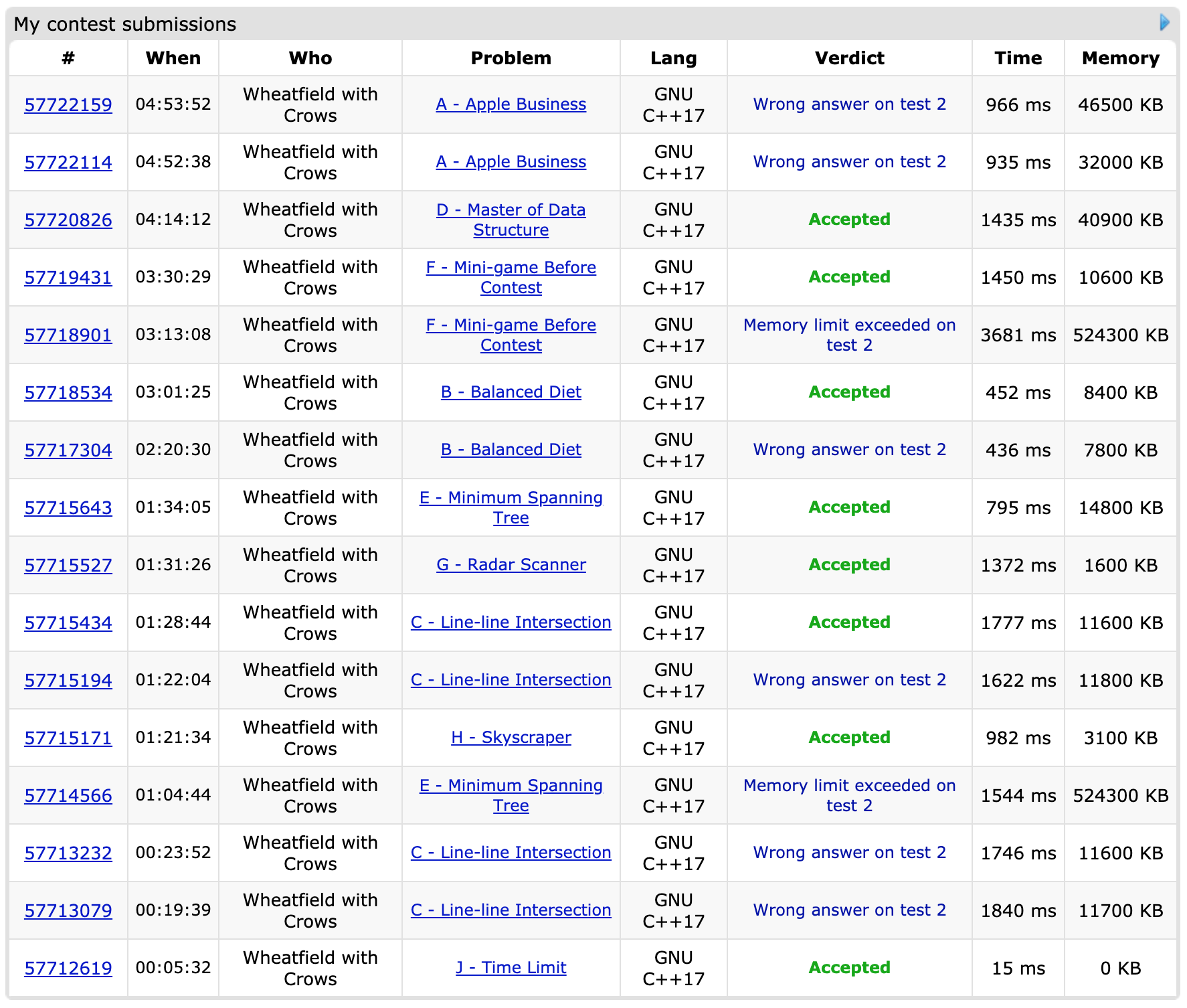
Task: Open the G - Radar Scanner problem
Action: (511, 565)
